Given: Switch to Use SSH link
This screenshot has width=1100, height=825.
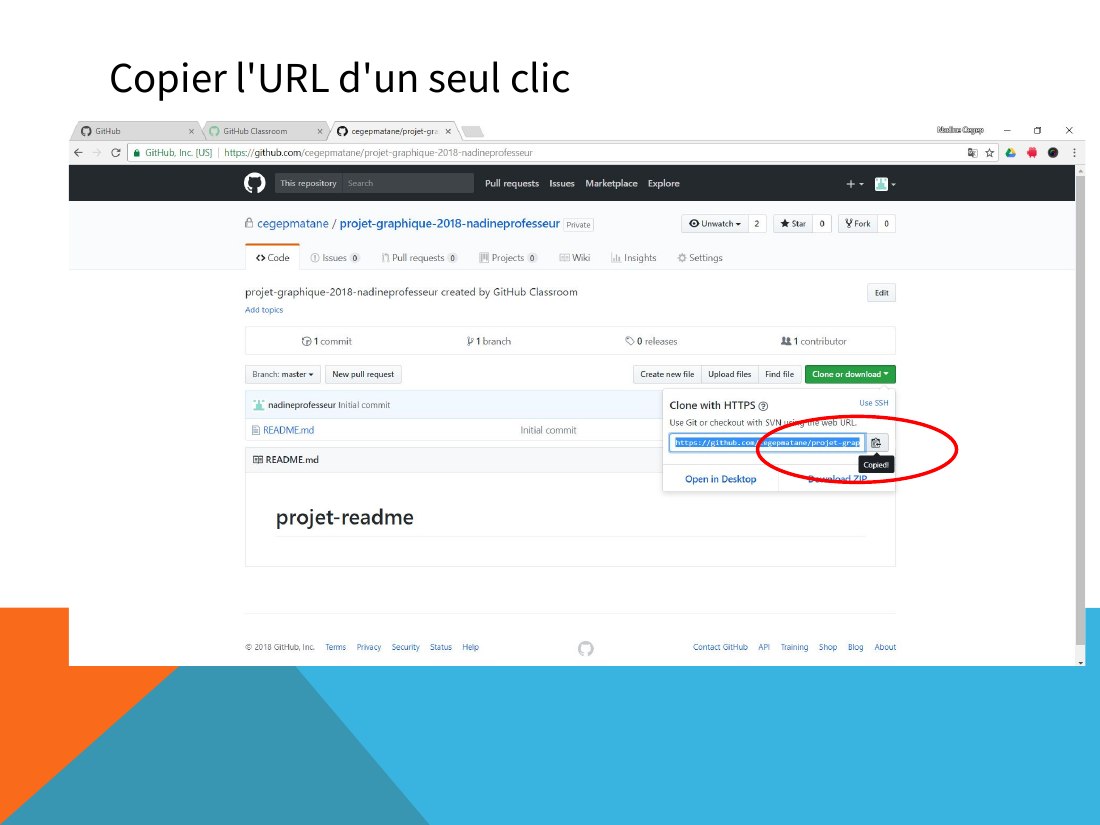Looking at the screenshot, I should tap(873, 403).
